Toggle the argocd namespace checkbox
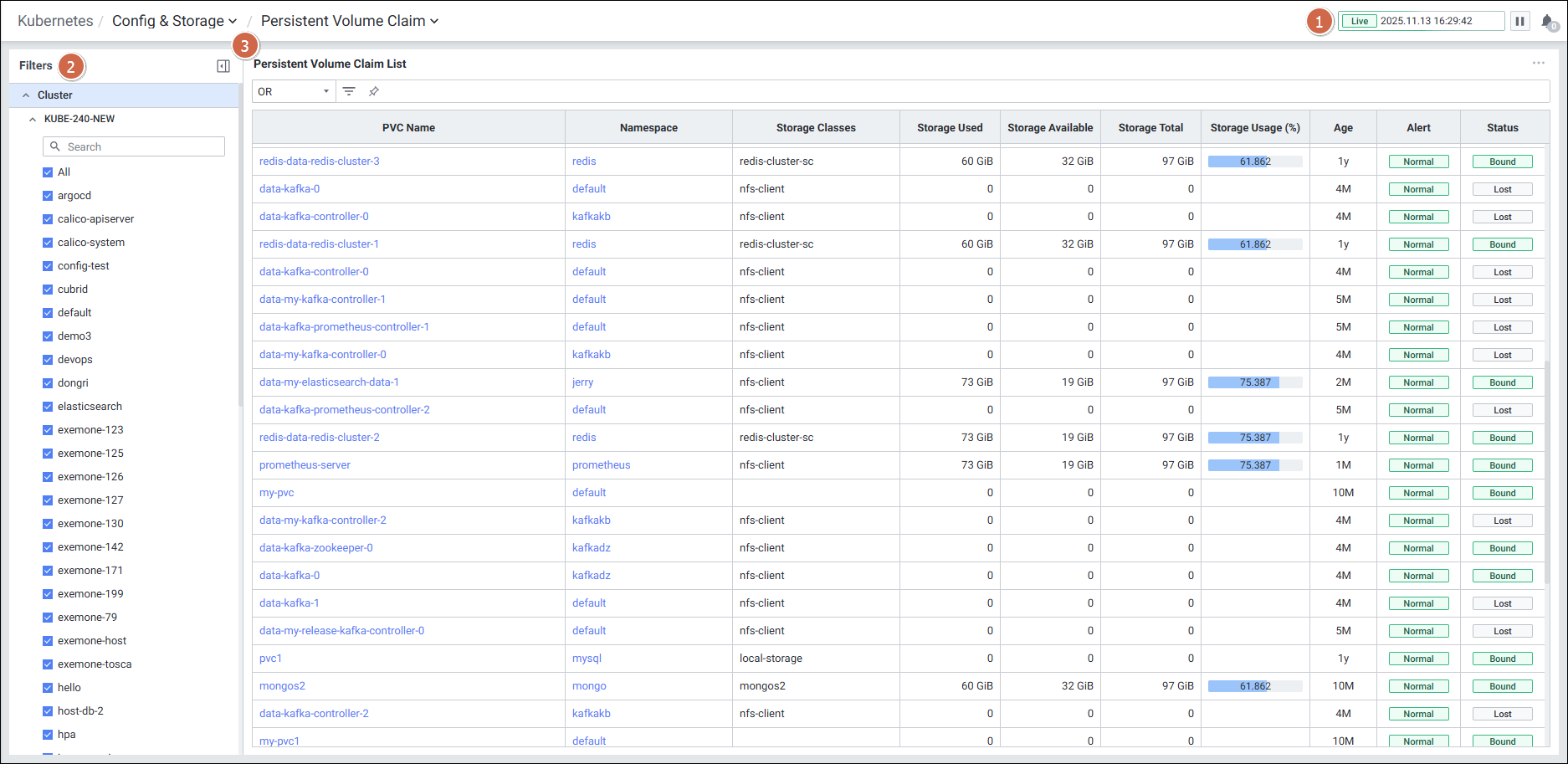This screenshot has width=1568, height=764. (48, 196)
